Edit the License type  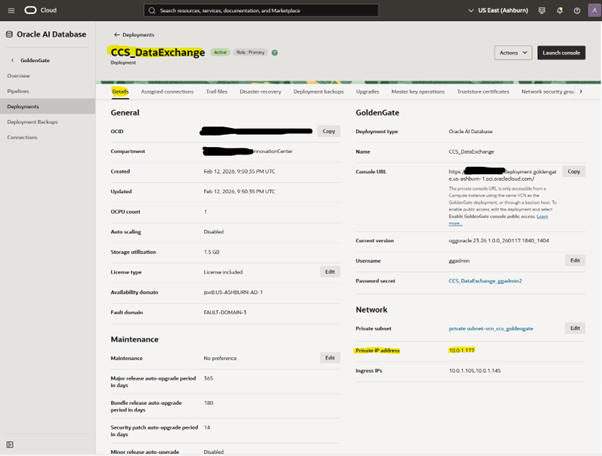coord(330,272)
